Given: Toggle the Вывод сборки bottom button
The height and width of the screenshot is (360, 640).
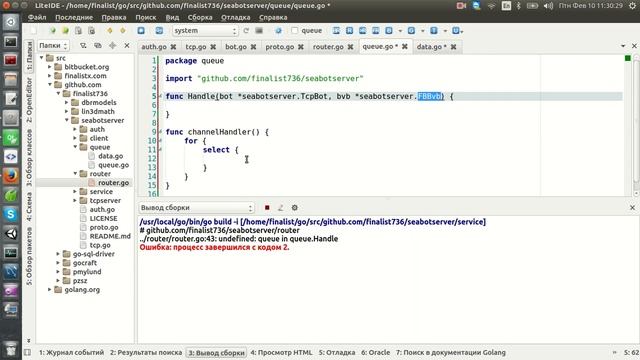Looking at the screenshot, I should 216,353.
